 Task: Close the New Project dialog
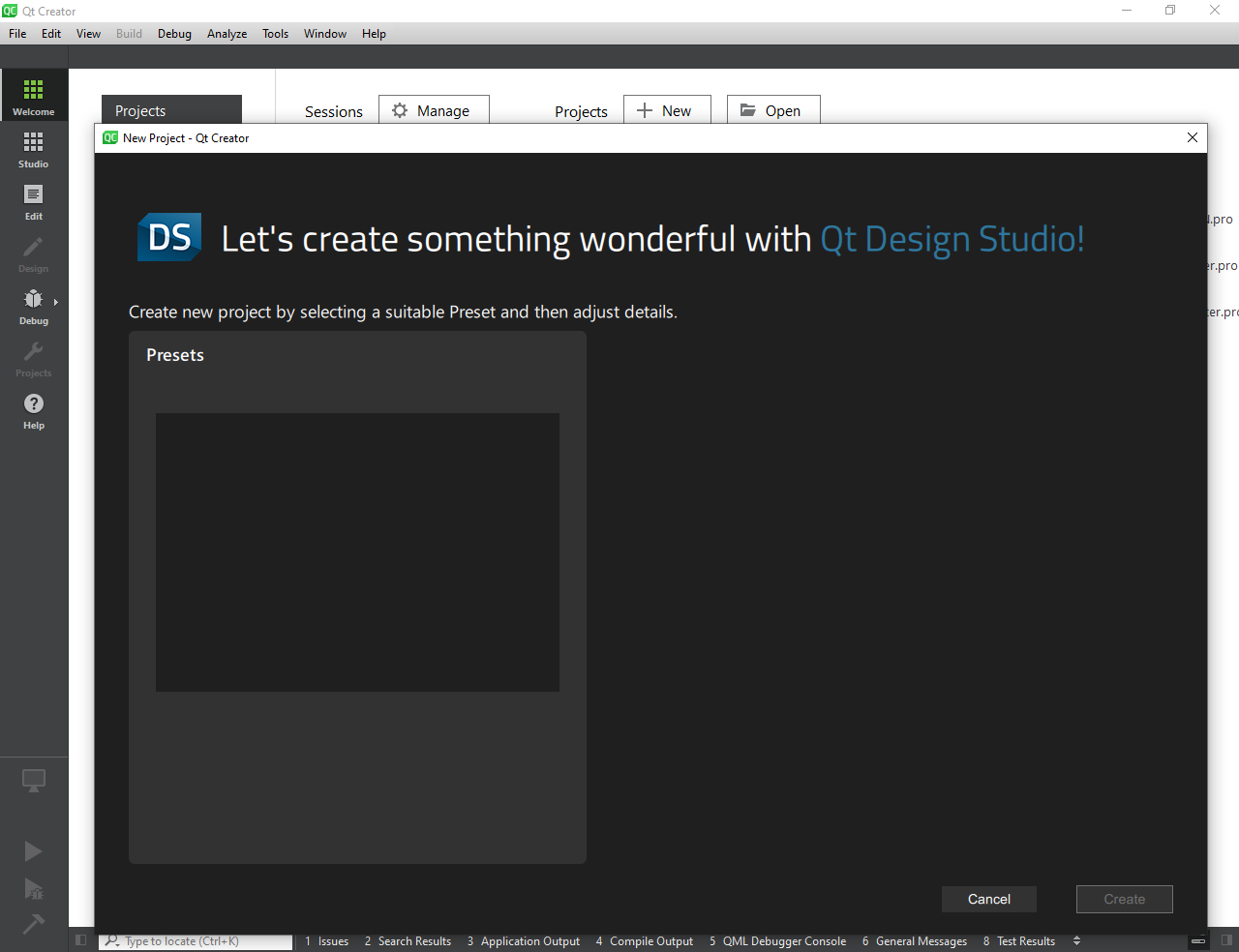(1193, 137)
